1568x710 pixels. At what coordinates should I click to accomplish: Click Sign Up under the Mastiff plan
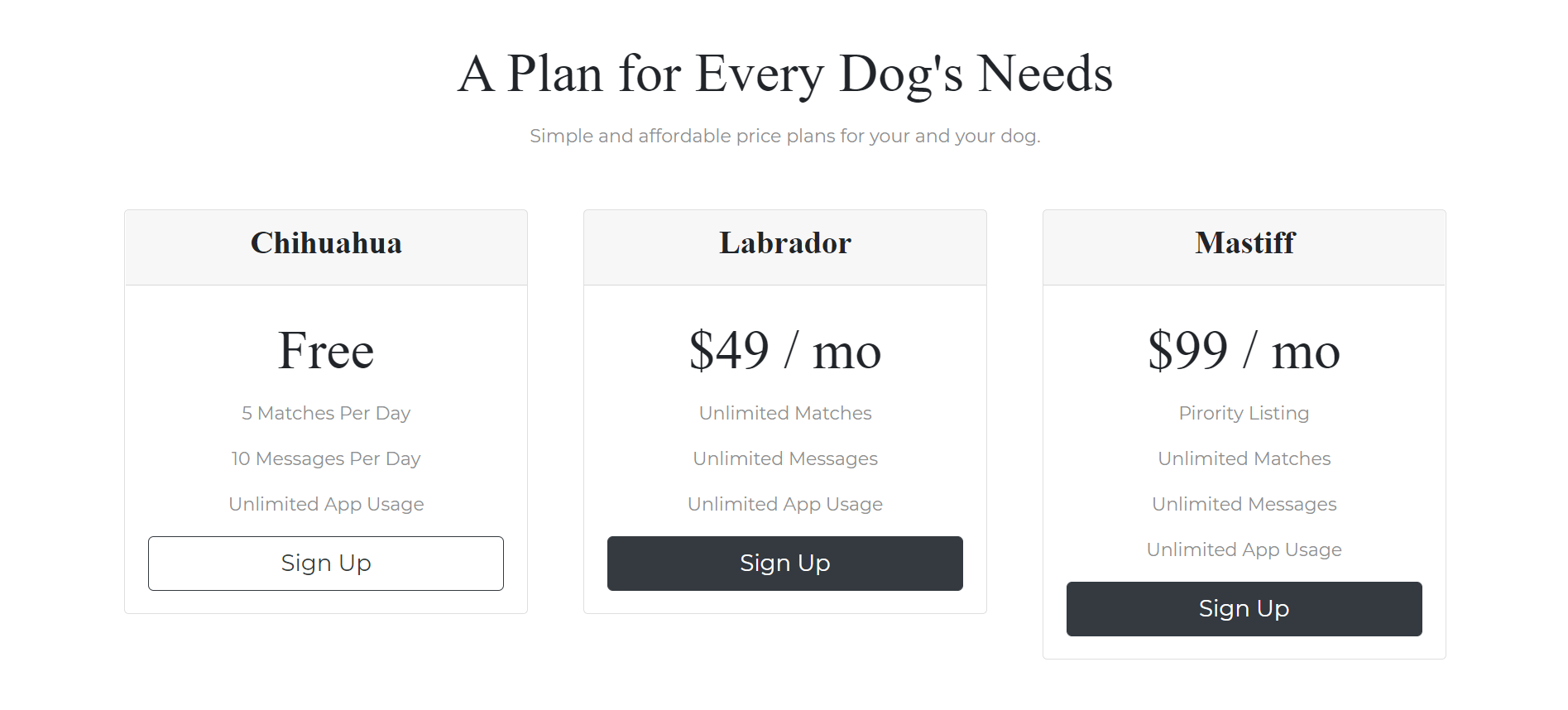1244,609
